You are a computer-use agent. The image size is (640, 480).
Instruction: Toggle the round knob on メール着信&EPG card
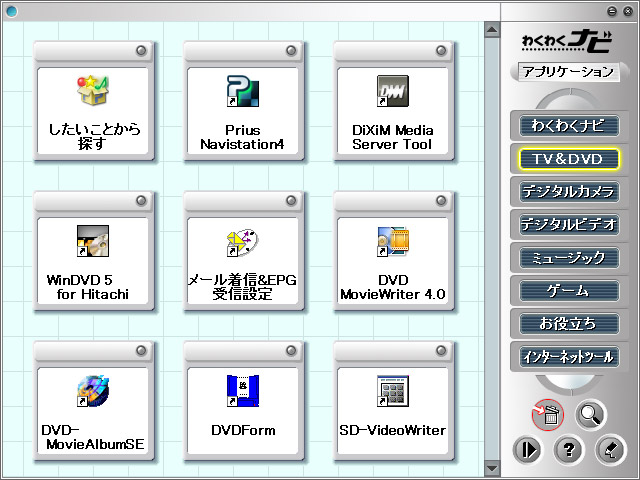tap(291, 200)
